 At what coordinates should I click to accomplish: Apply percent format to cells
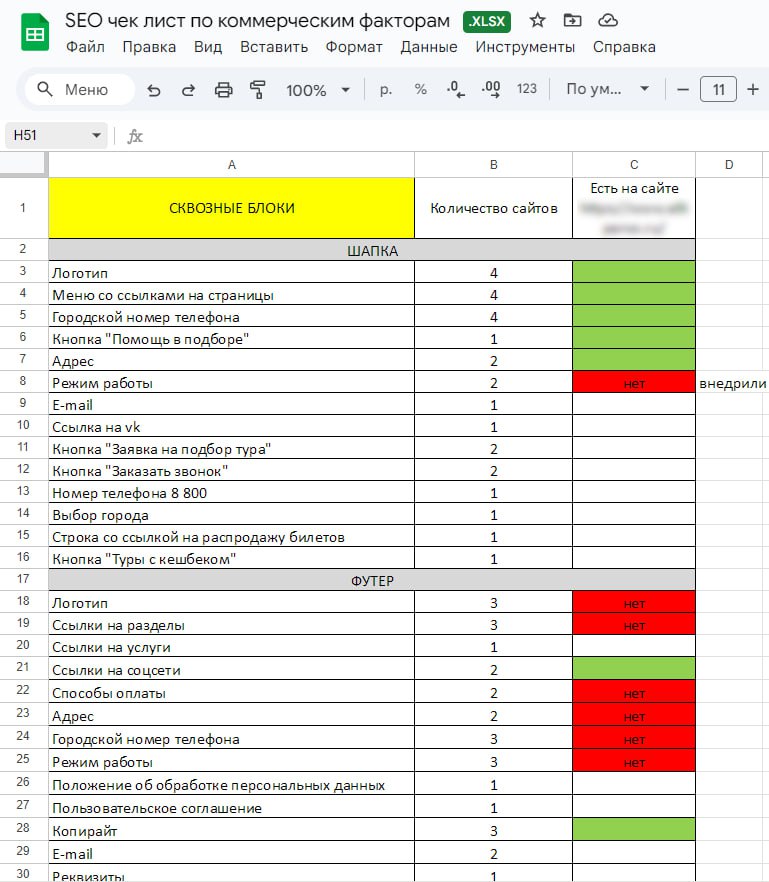tap(421, 90)
